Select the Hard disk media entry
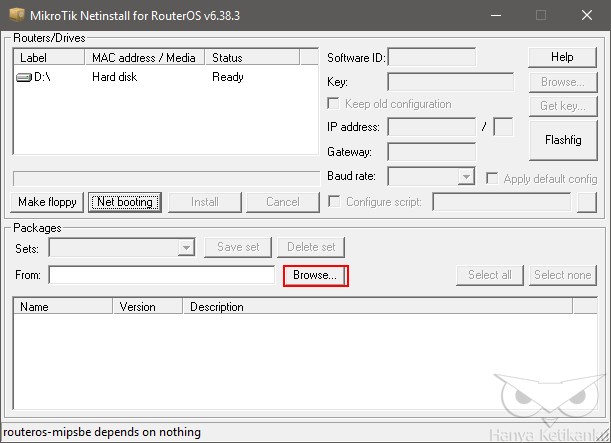Image resolution: width=611 pixels, height=443 pixels. (x=115, y=77)
